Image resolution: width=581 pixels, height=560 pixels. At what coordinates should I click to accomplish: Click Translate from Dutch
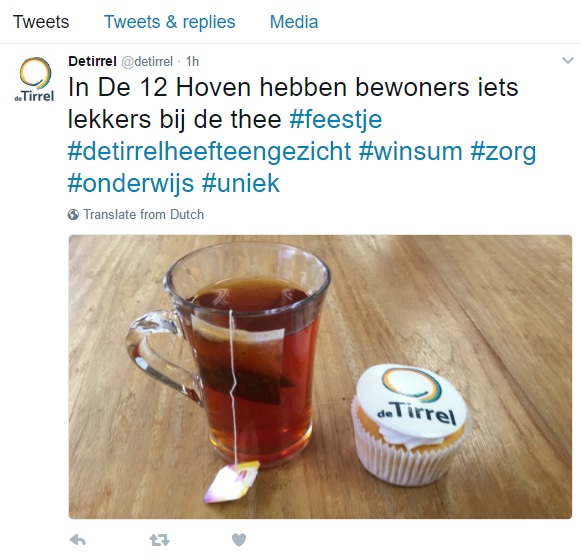[143, 215]
